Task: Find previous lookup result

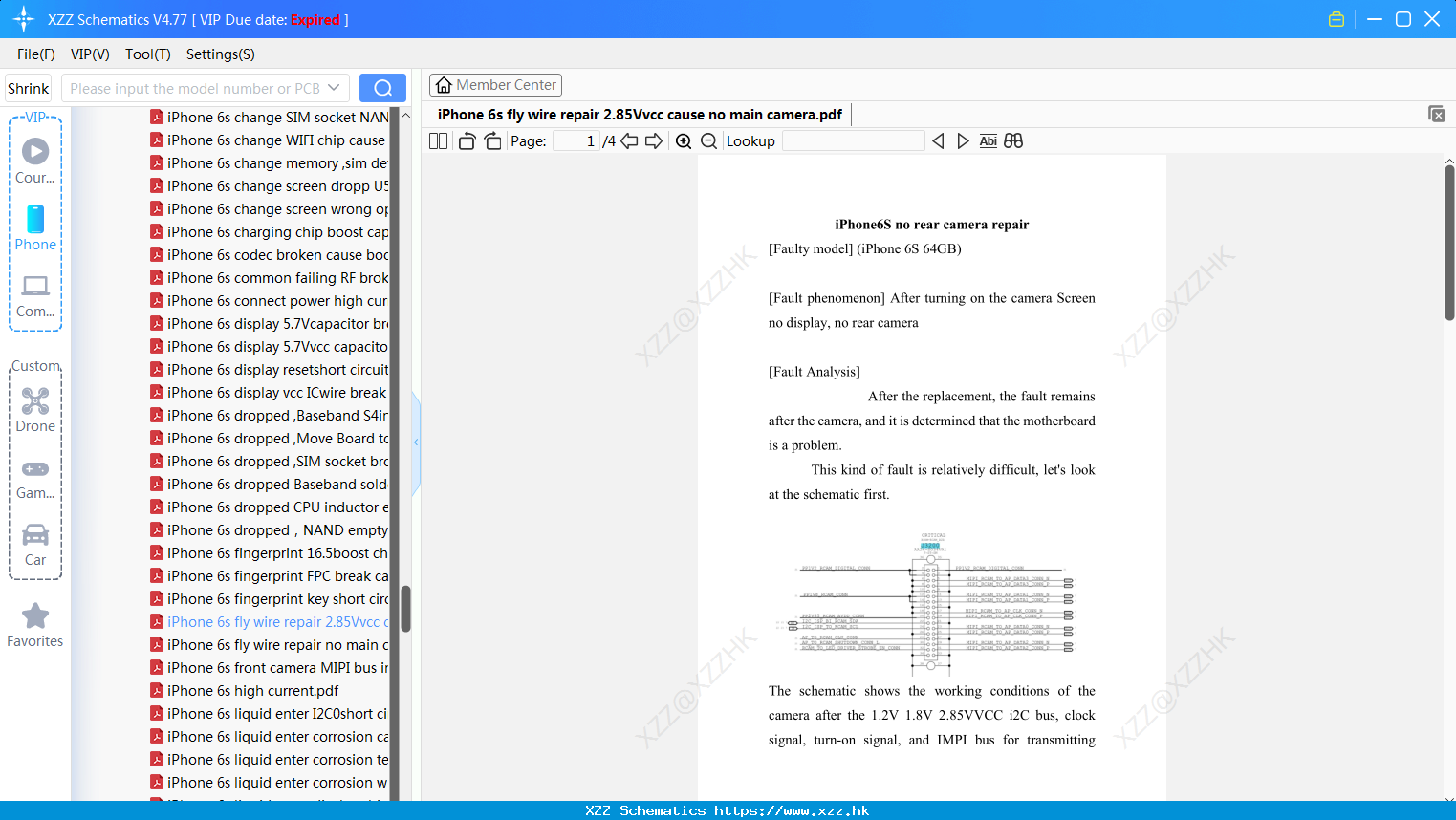Action: click(x=938, y=140)
